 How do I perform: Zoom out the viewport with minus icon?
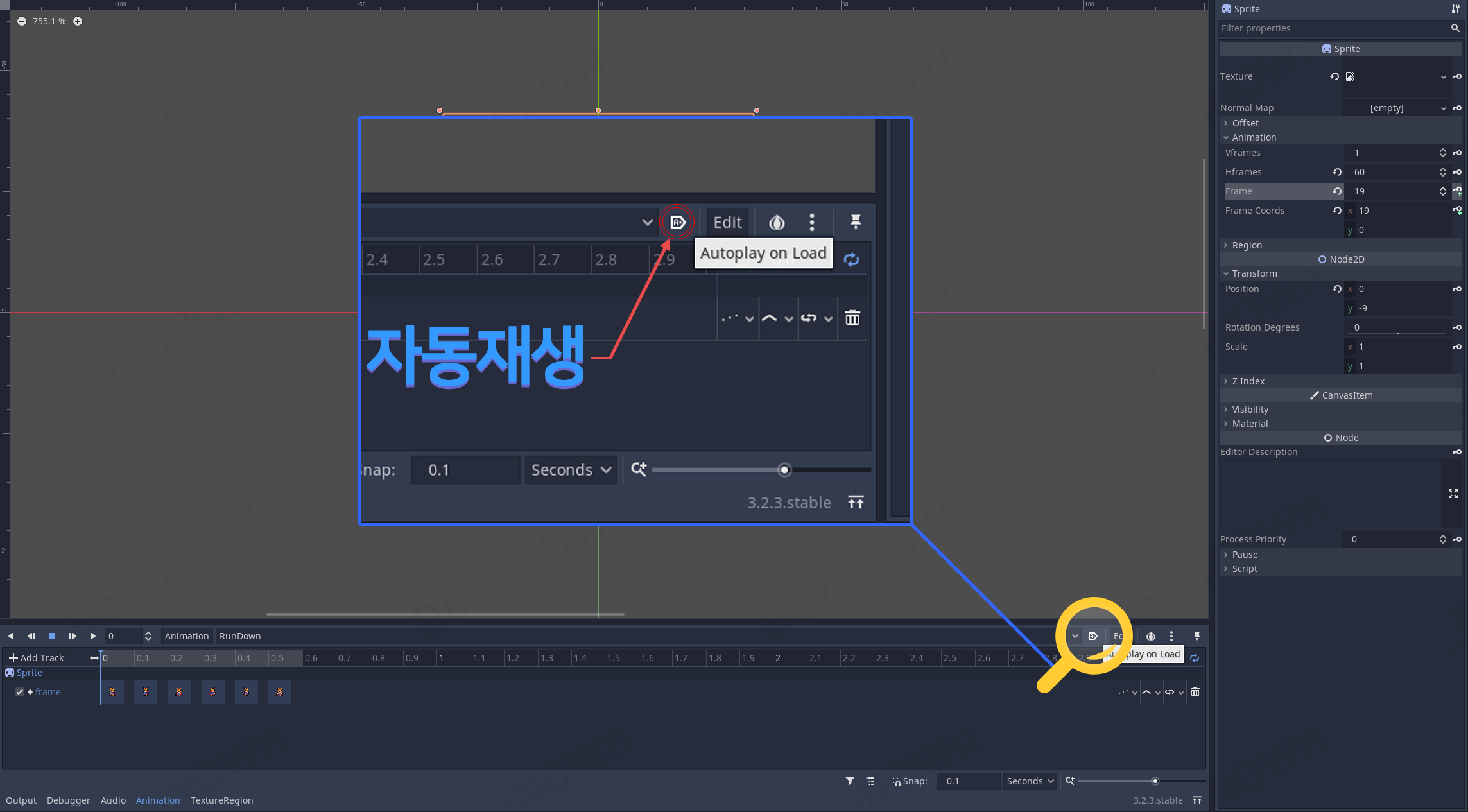[x=22, y=21]
